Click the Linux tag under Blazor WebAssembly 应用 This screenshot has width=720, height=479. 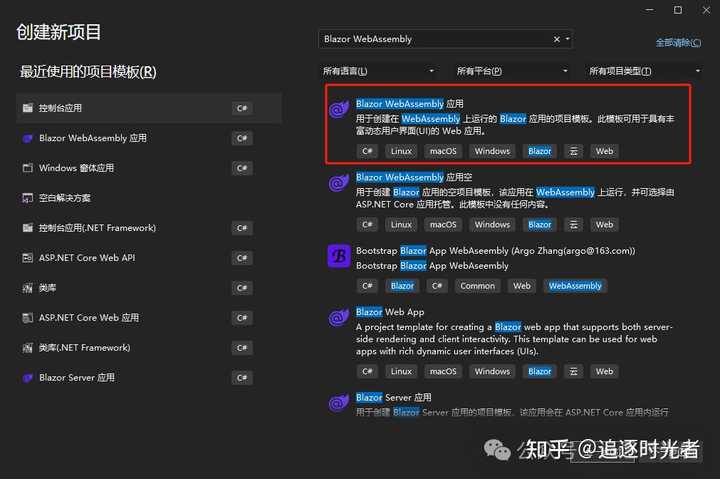(401, 151)
